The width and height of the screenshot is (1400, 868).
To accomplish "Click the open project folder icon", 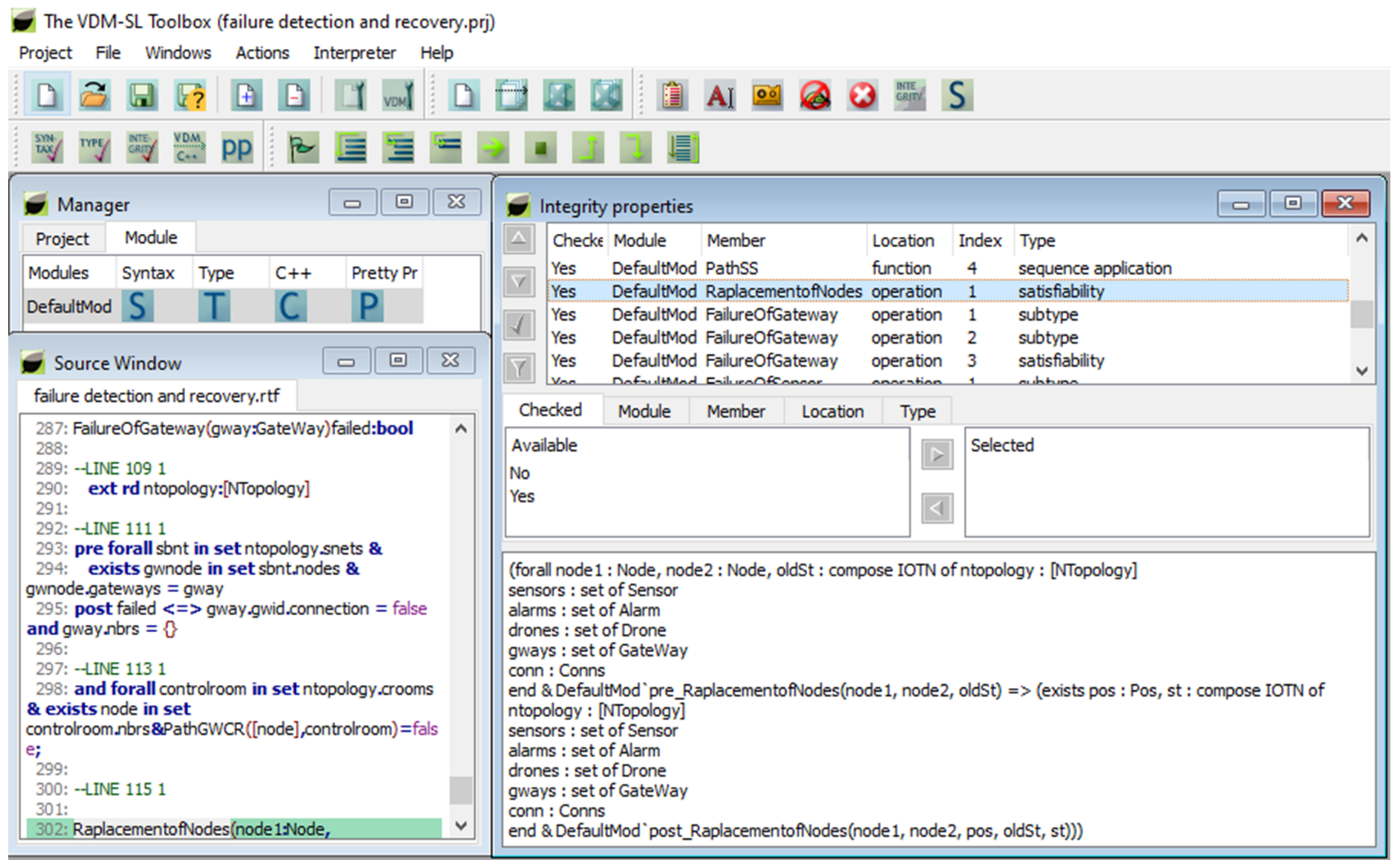I will pos(94,95).
